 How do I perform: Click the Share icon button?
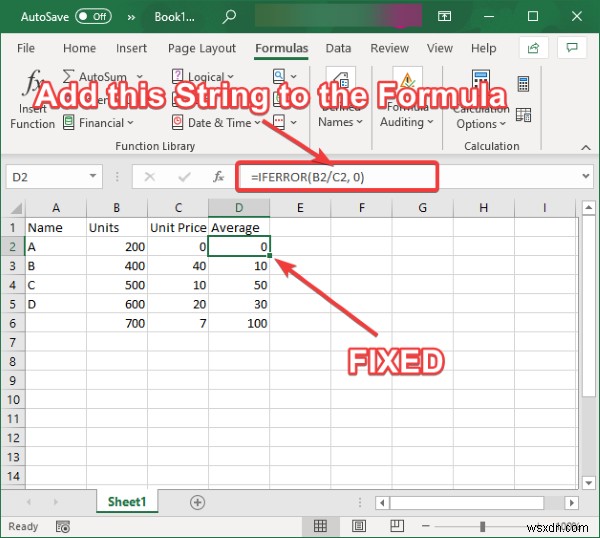click(x=533, y=48)
